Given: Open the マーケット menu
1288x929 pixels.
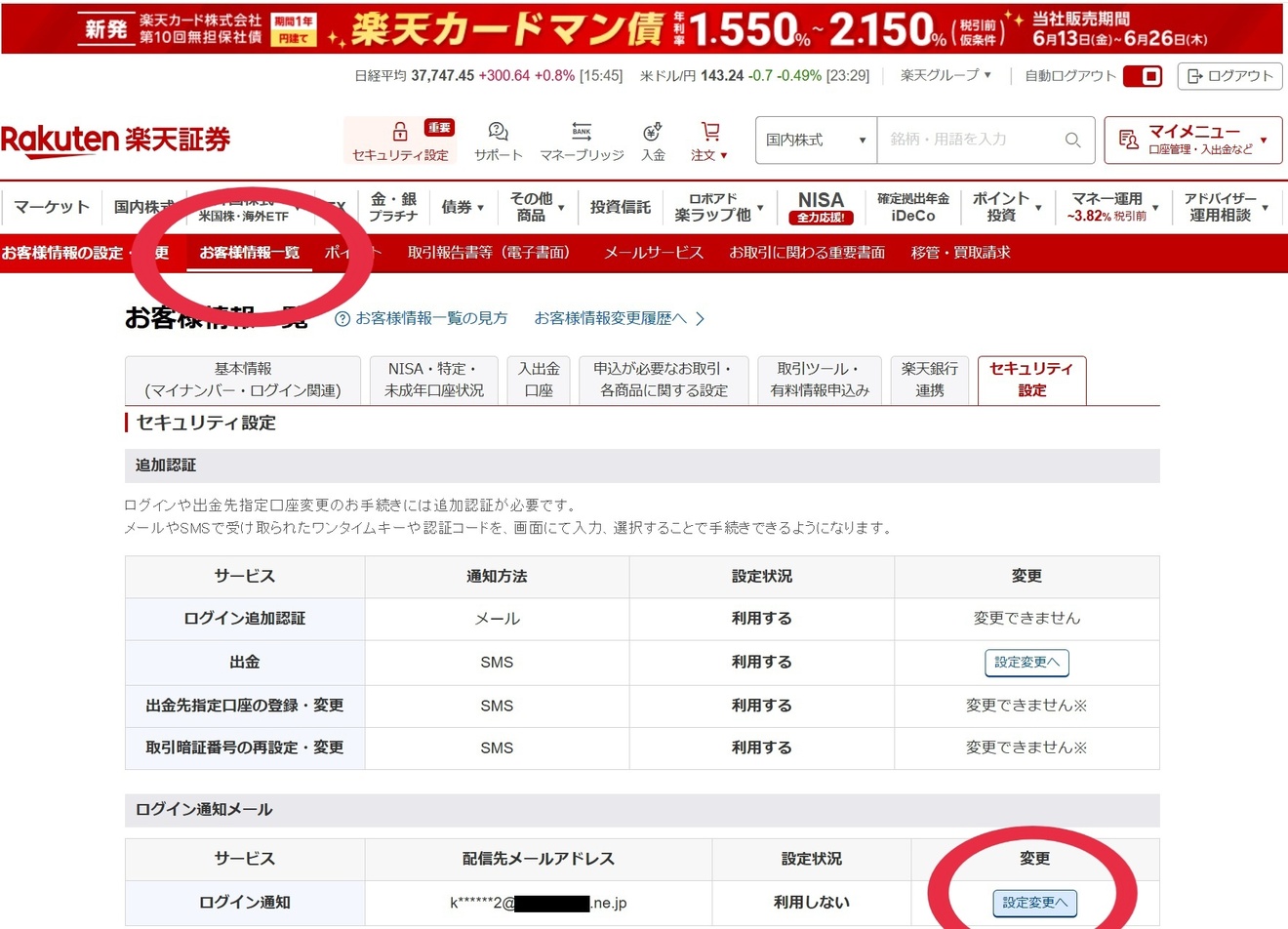Looking at the screenshot, I should click(52, 207).
